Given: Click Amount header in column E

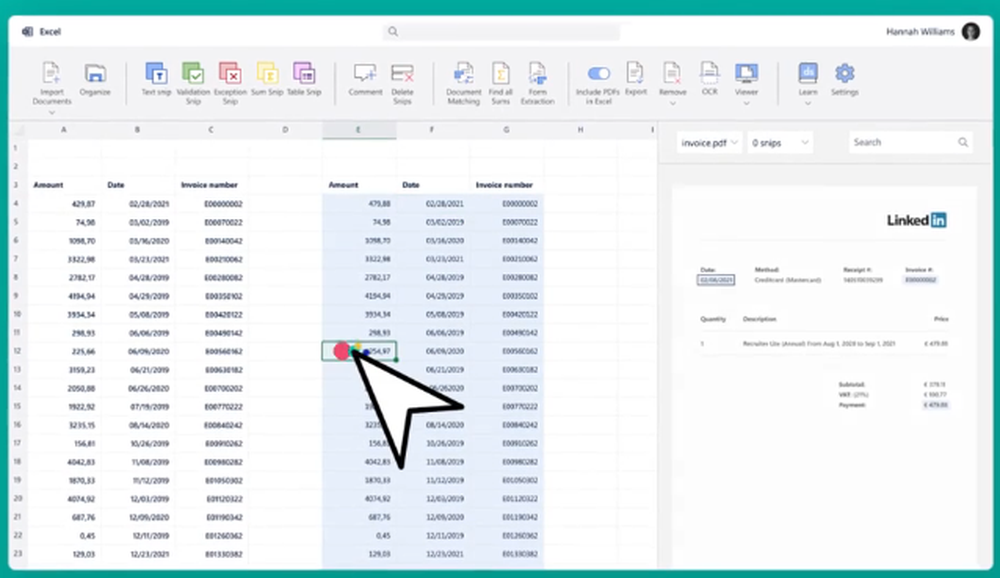Looking at the screenshot, I should pos(343,185).
